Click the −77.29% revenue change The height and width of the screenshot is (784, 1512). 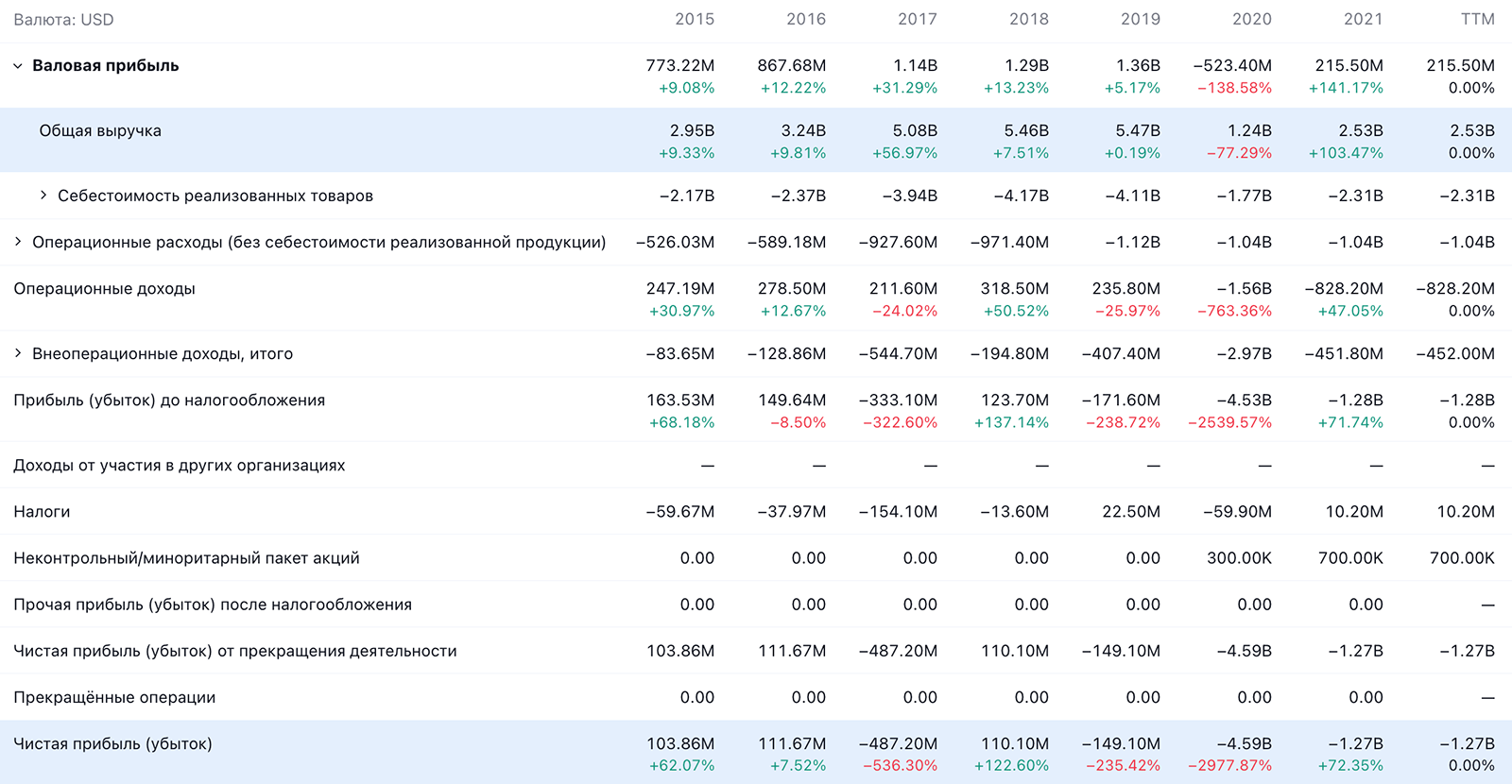coord(1239,154)
